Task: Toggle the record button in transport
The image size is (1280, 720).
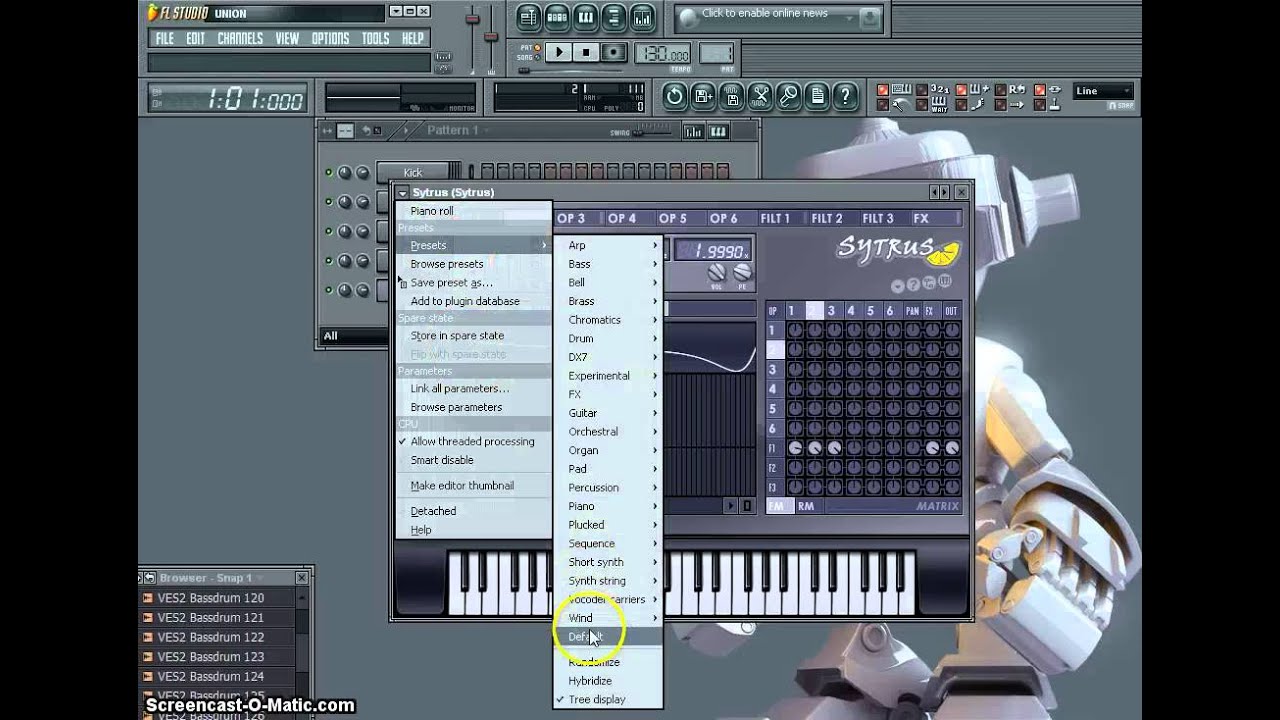Action: [x=614, y=53]
